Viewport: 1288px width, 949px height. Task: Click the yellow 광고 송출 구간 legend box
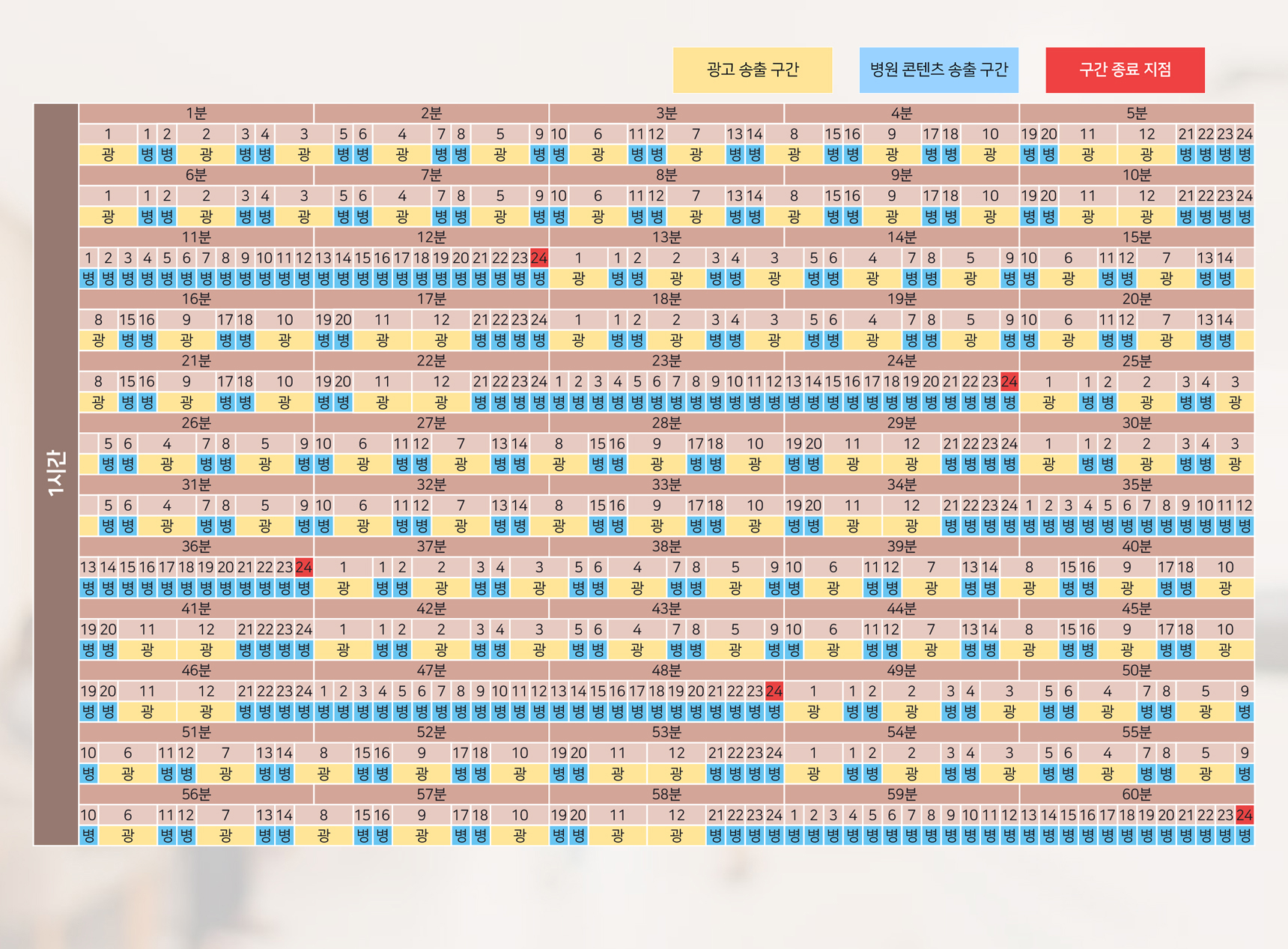[752, 70]
